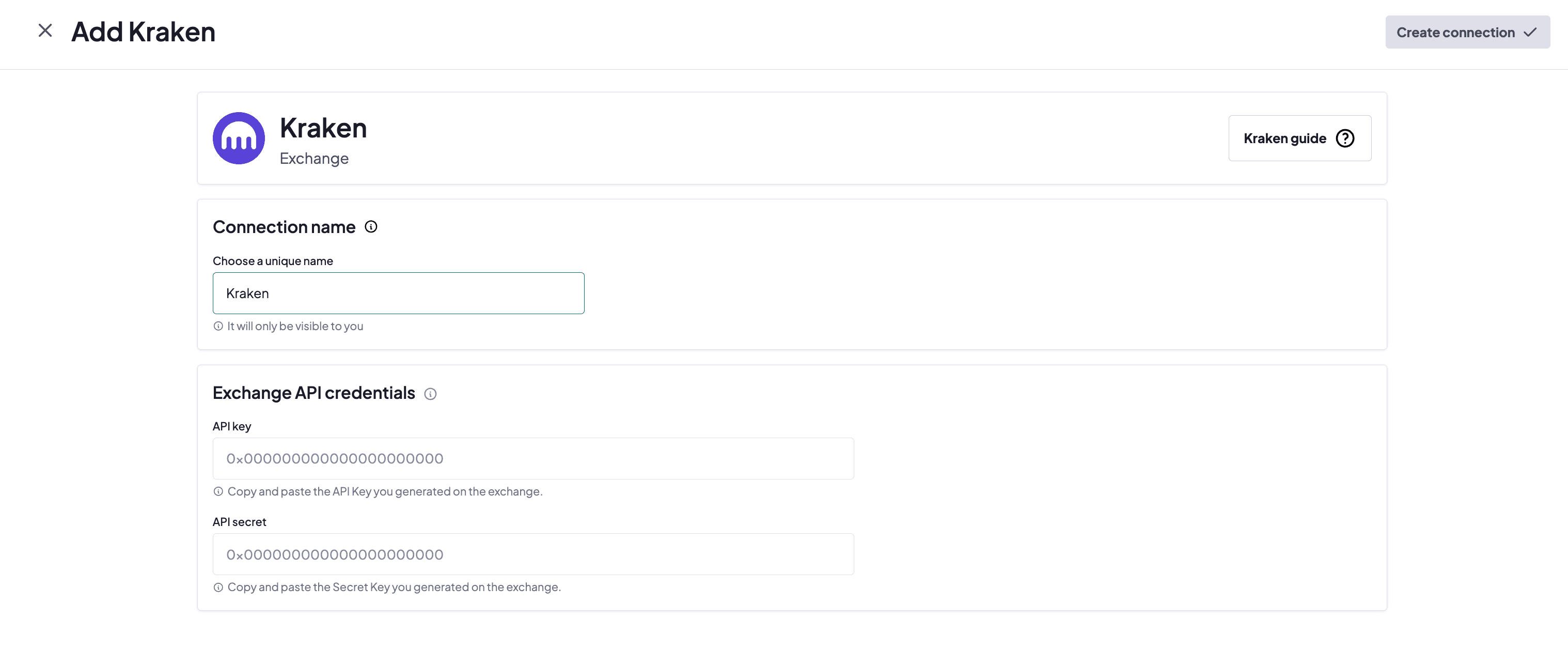Click into the API key field
1568x650 pixels.
(x=532, y=458)
